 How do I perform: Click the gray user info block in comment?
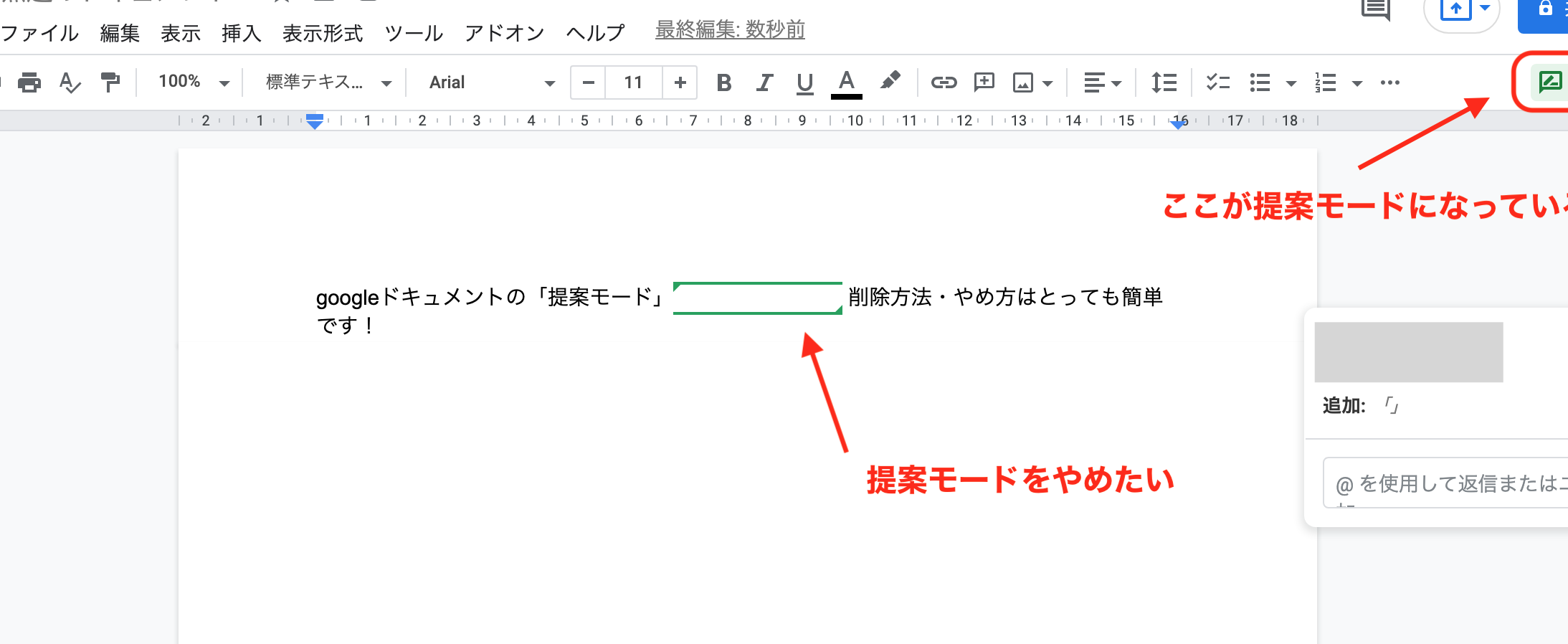click(1409, 352)
